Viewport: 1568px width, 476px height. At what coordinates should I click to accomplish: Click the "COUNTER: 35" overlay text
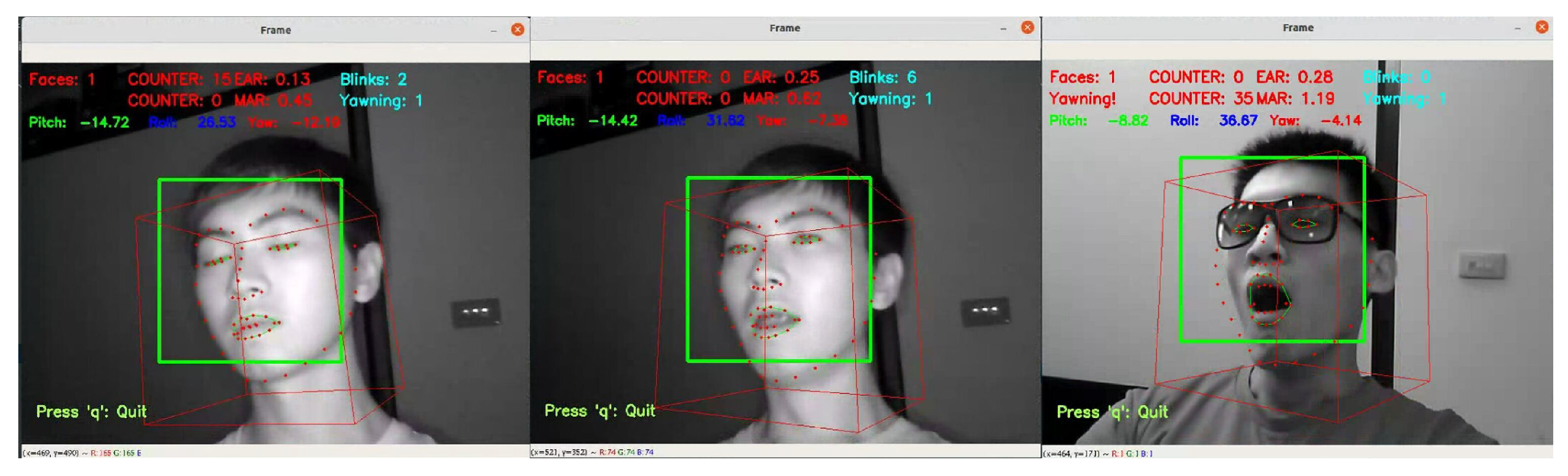[1201, 99]
